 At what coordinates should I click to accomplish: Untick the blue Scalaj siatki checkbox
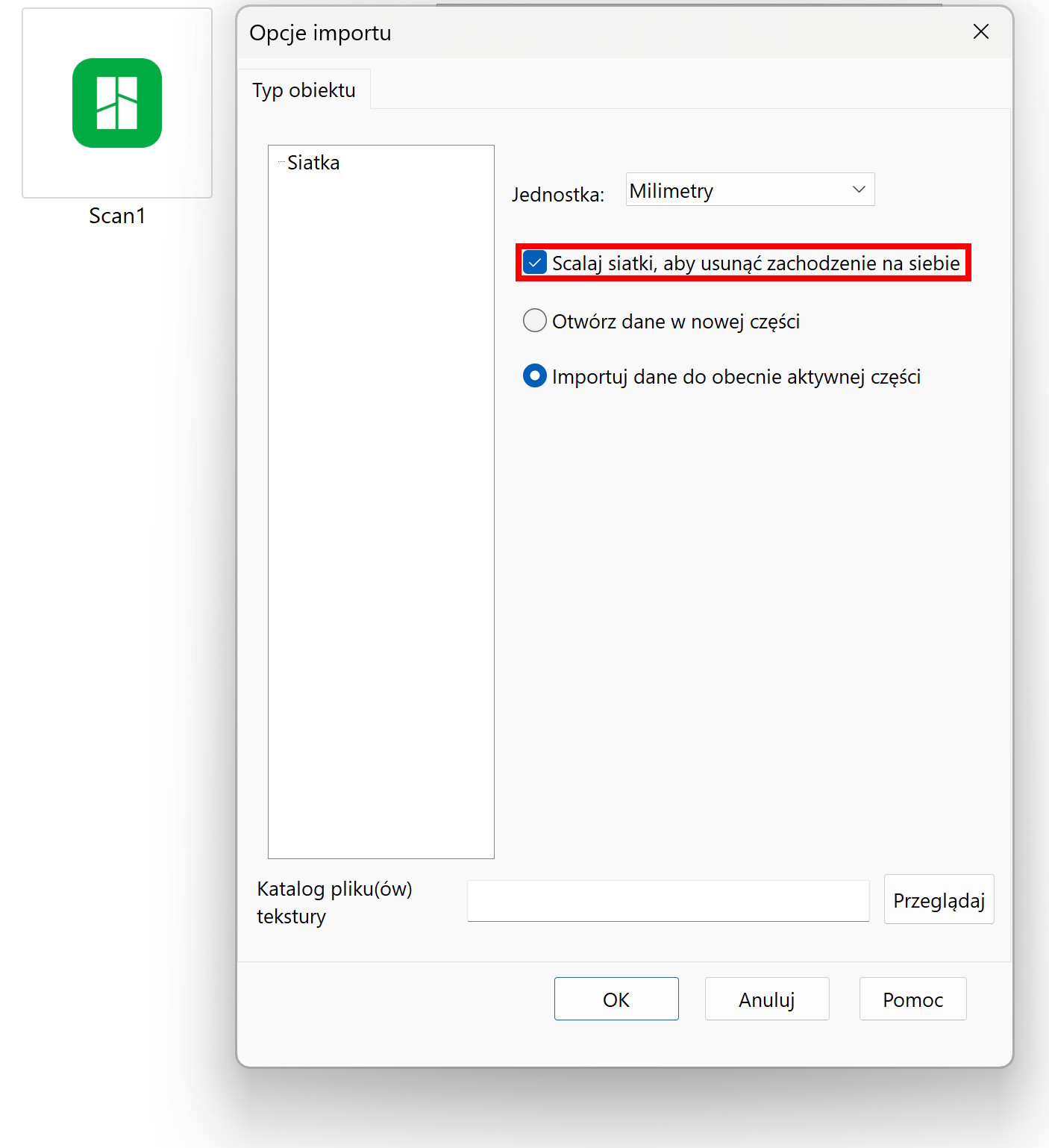coord(535,263)
